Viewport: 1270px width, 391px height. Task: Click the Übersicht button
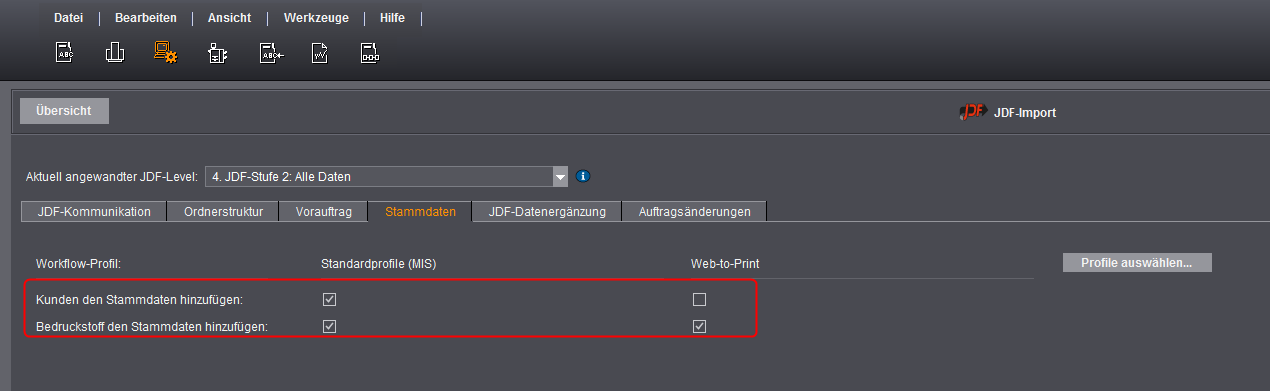pos(64,111)
